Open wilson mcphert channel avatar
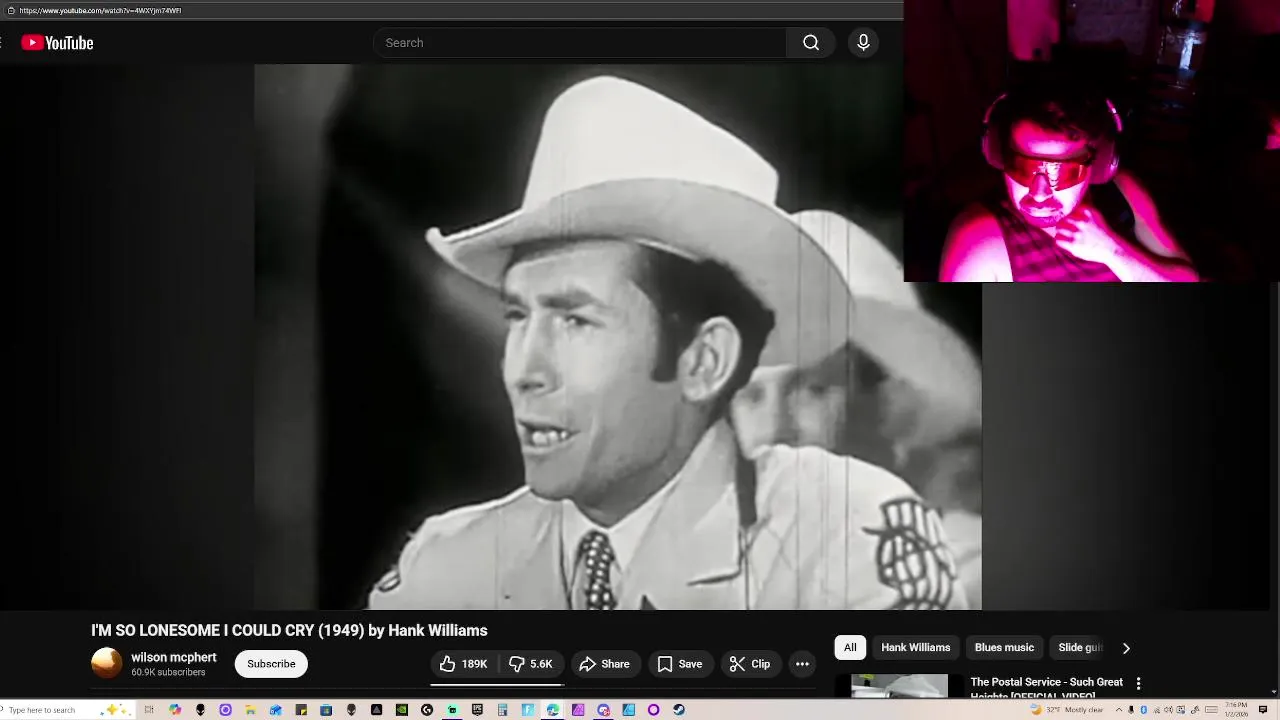Image resolution: width=1280 pixels, height=720 pixels. (107, 663)
